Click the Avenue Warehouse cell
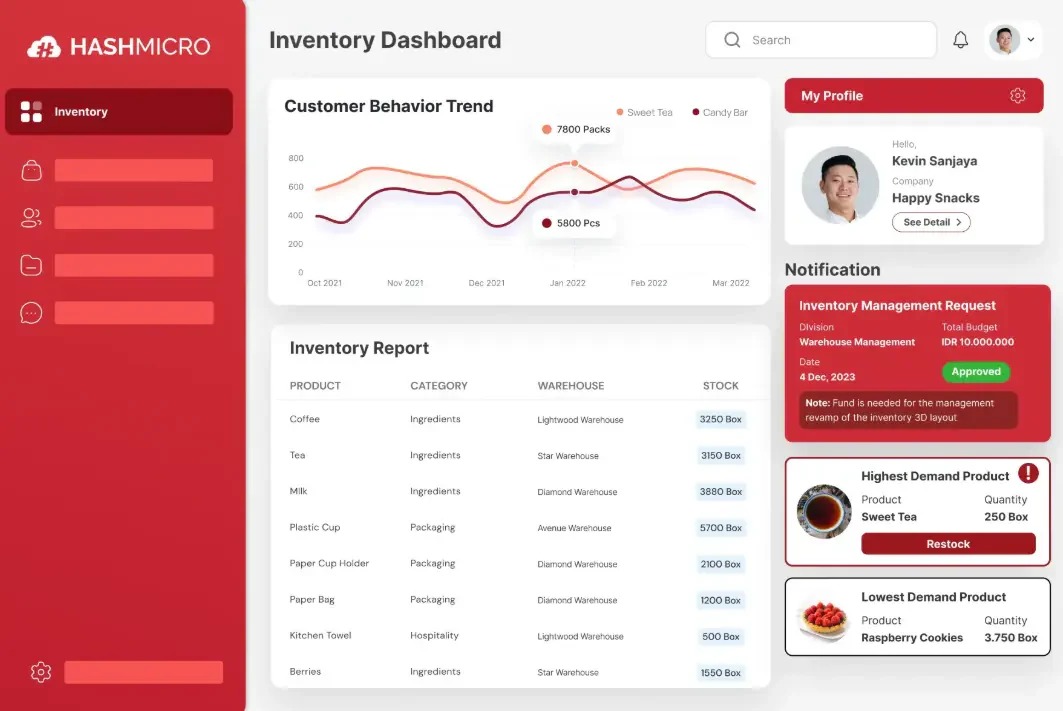This screenshot has width=1063, height=711. click(574, 528)
